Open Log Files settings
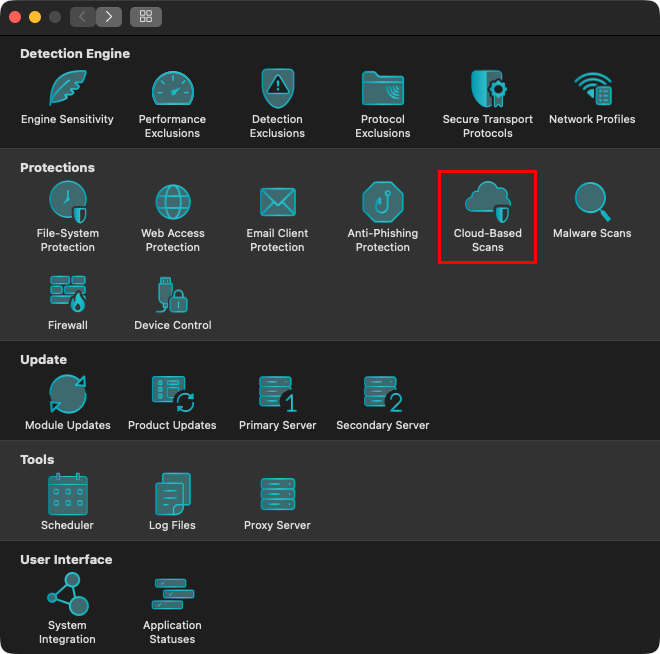 tap(172, 494)
